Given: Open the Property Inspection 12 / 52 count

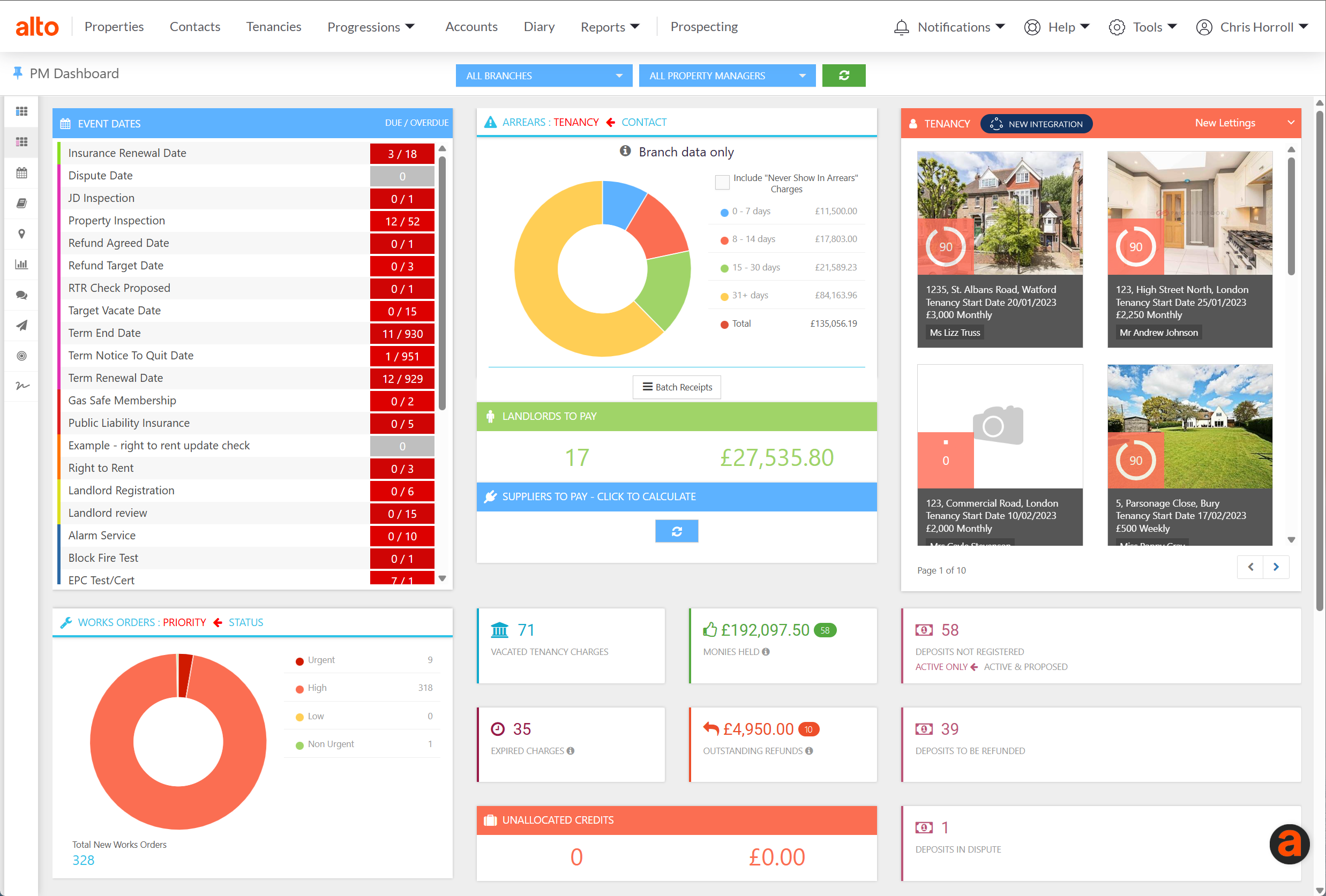Looking at the screenshot, I should tap(402, 221).
